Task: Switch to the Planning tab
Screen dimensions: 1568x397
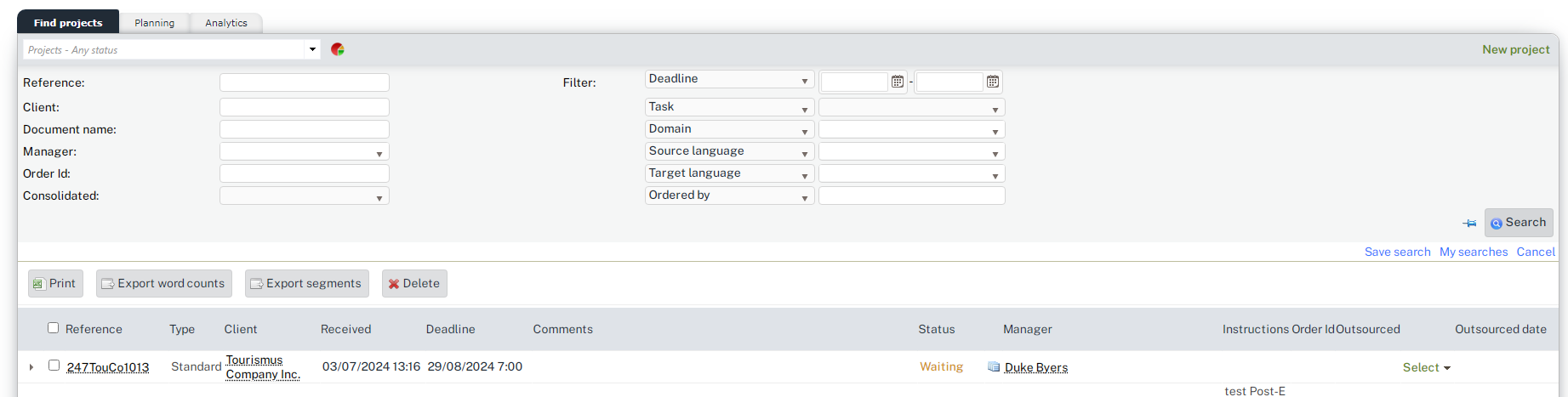Action: 154,23
